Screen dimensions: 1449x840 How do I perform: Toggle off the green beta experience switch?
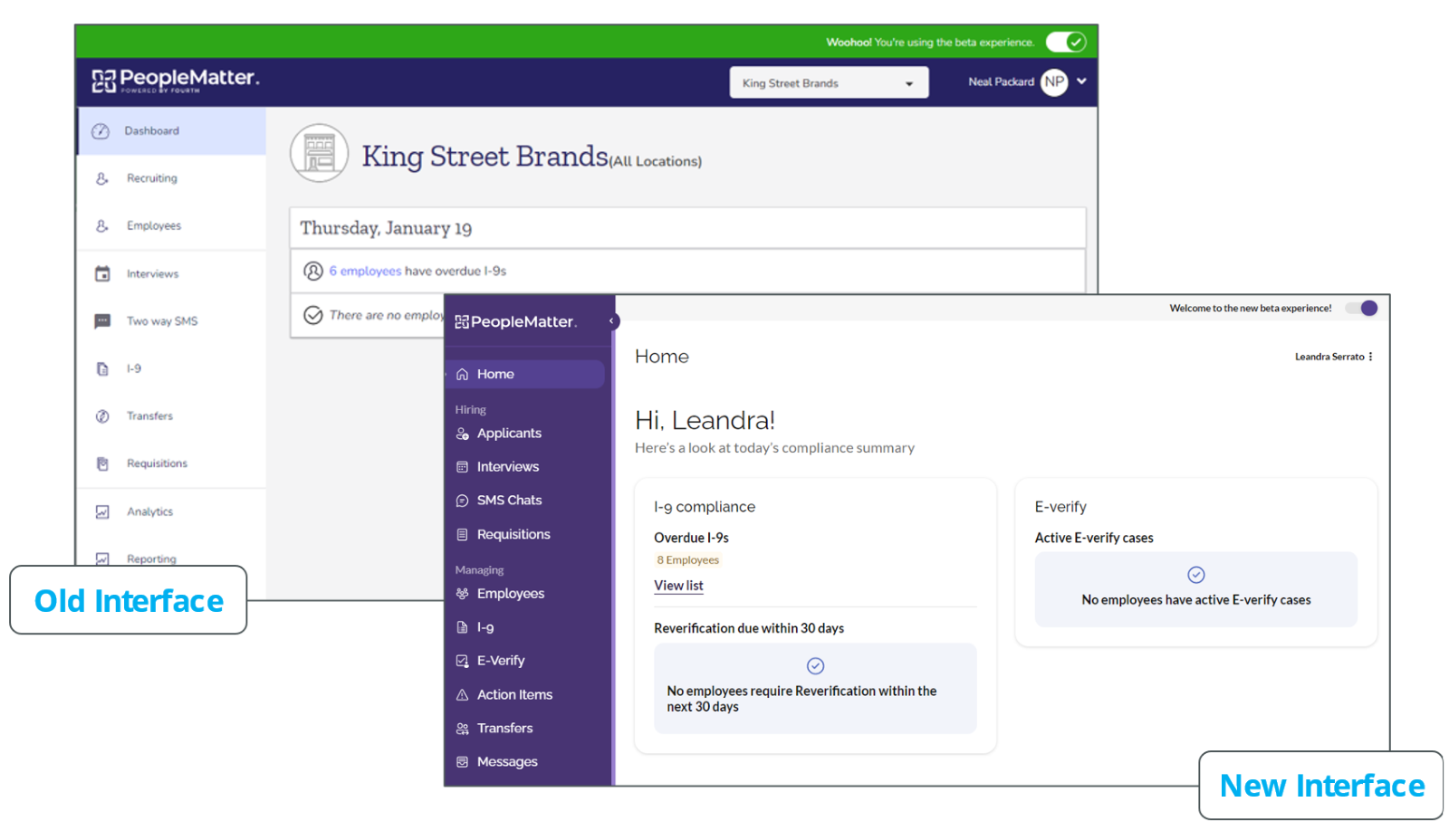tap(1065, 42)
